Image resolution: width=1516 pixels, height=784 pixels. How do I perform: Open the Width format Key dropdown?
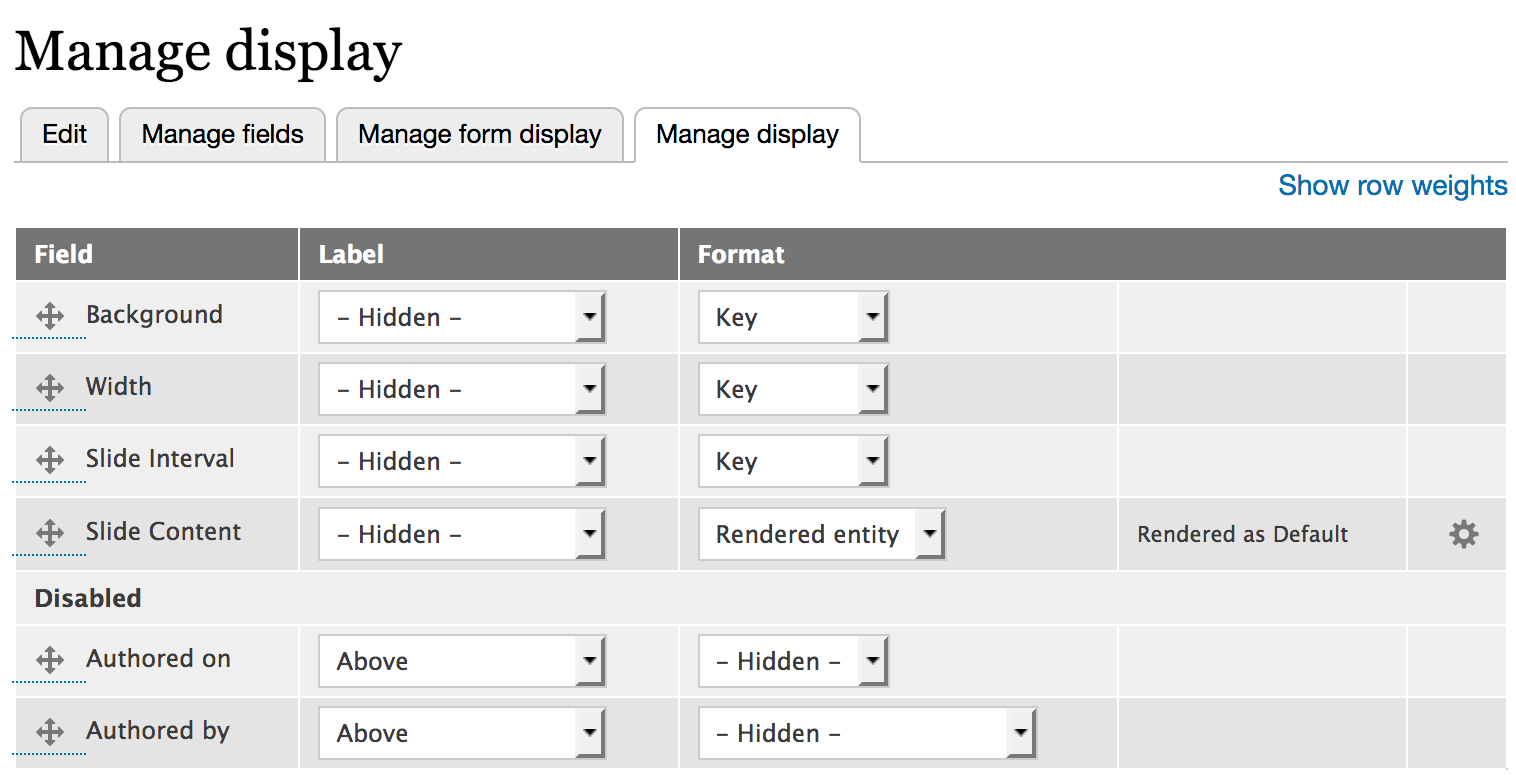click(793, 389)
